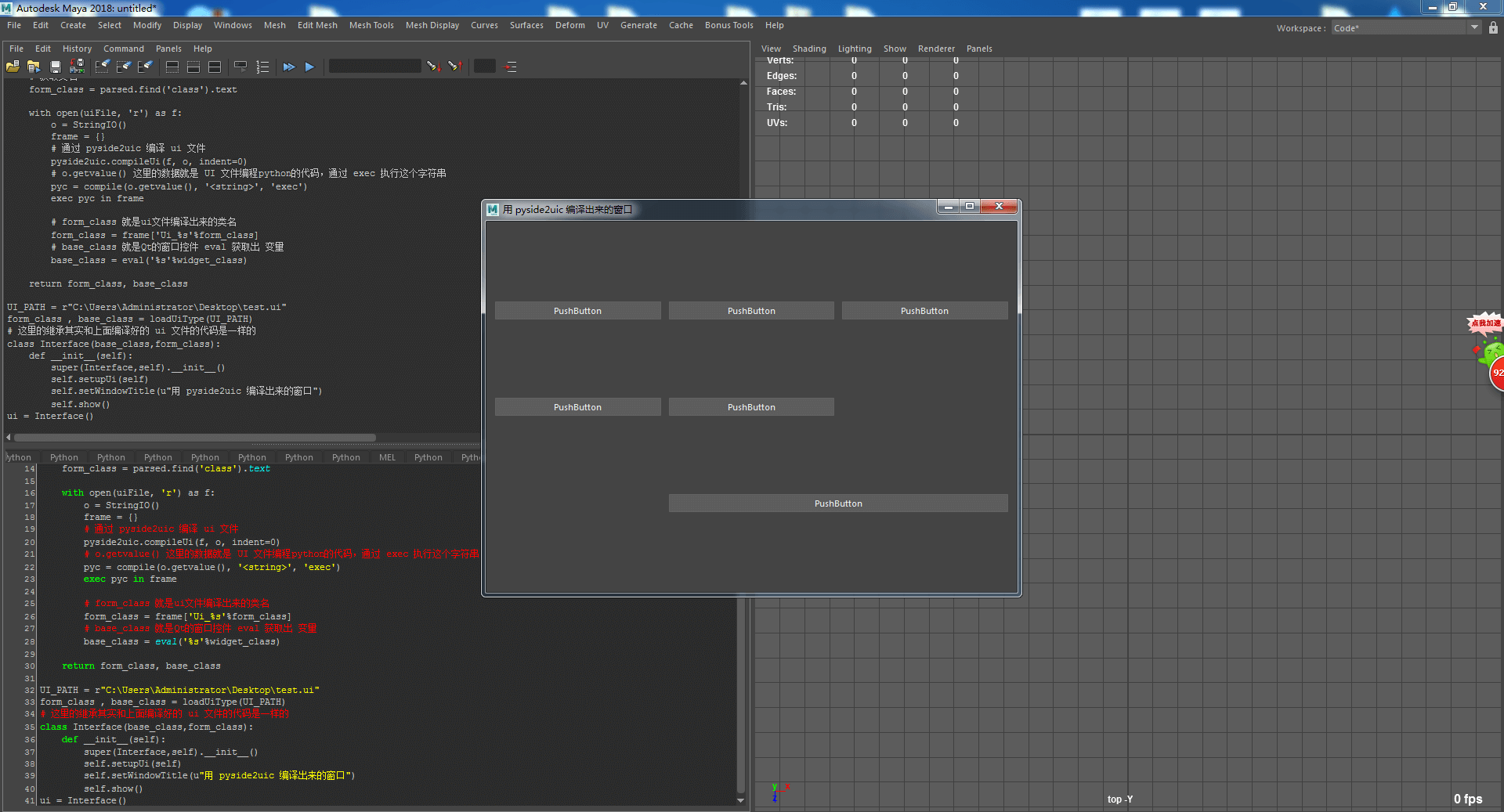This screenshot has width=1504, height=812.
Task: Click the Go to Line icon
Action: coord(511,67)
